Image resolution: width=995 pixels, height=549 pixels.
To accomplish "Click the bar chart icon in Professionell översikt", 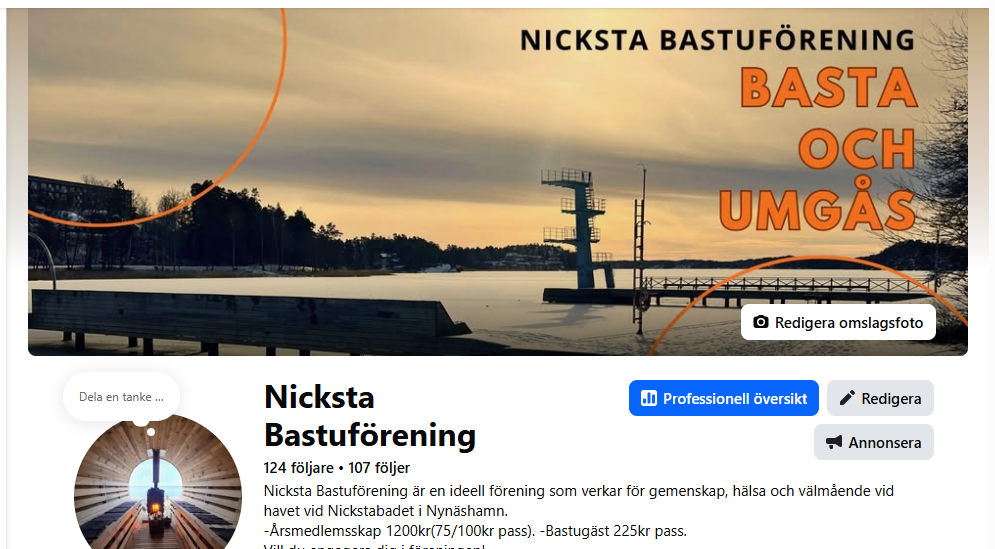I will click(649, 399).
